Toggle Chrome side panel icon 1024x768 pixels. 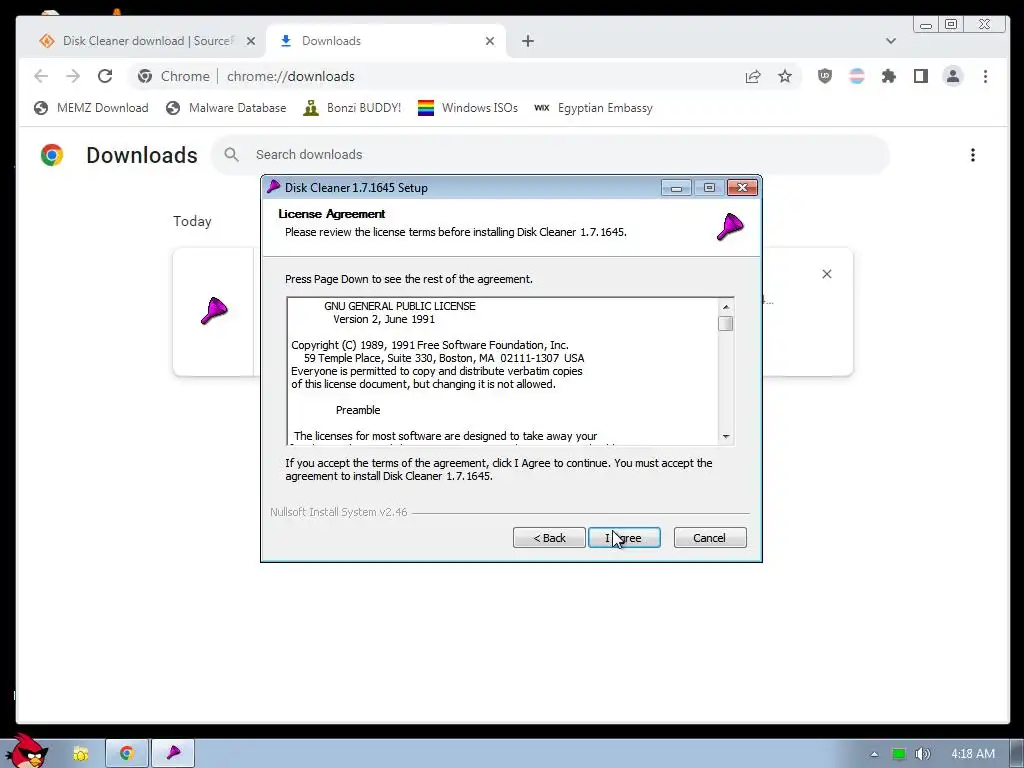[x=921, y=76]
